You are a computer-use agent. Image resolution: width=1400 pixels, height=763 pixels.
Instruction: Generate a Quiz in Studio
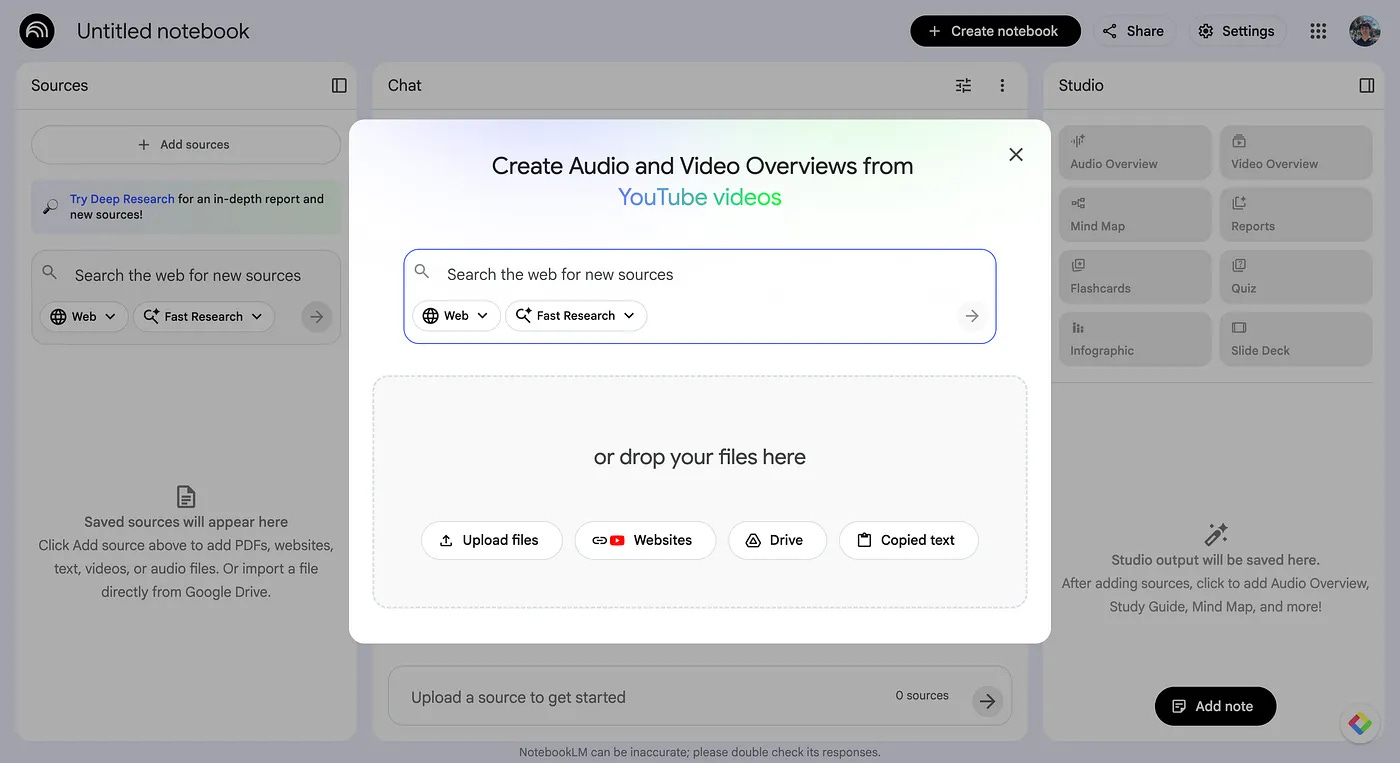[1296, 277]
